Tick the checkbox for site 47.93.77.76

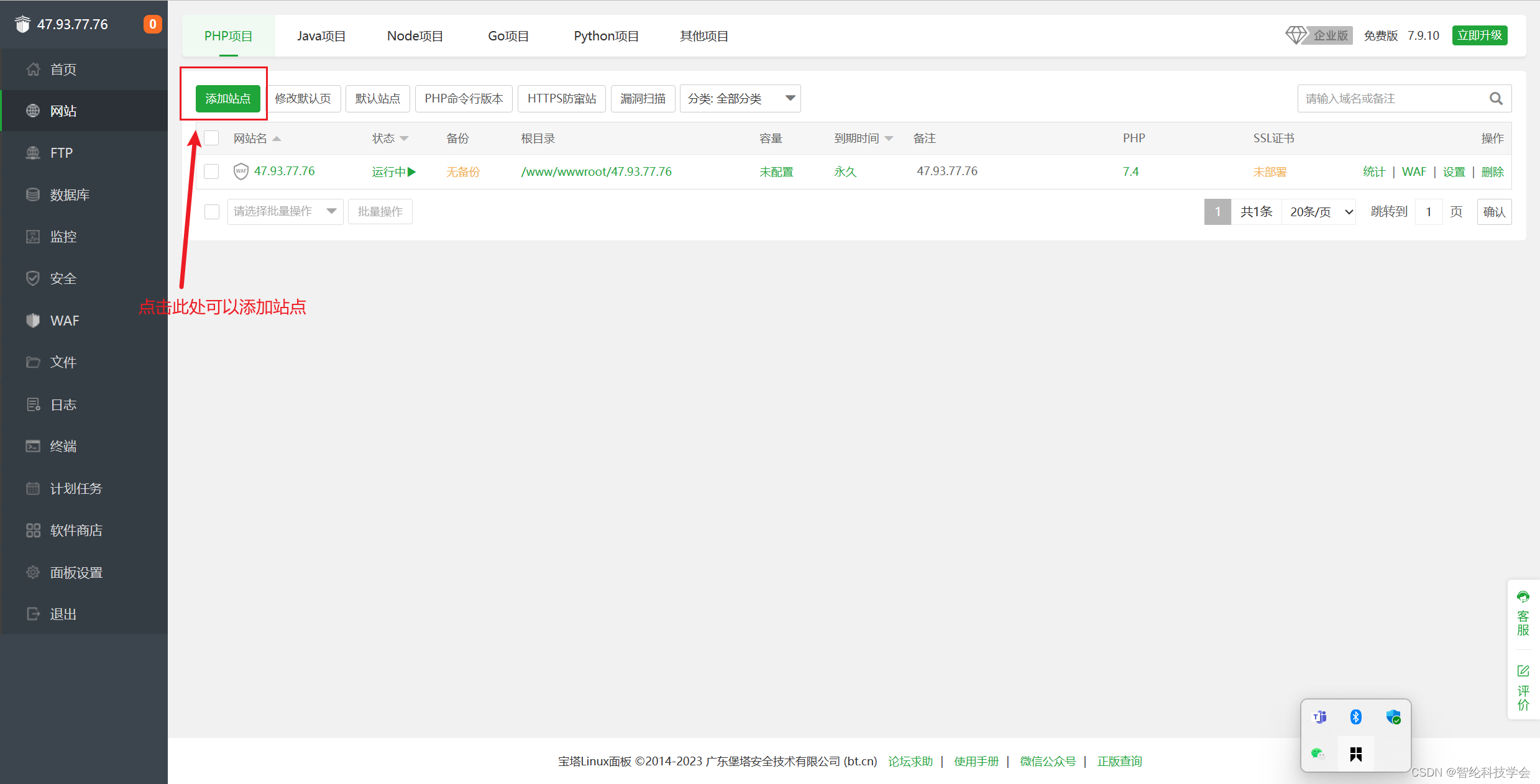coord(212,171)
